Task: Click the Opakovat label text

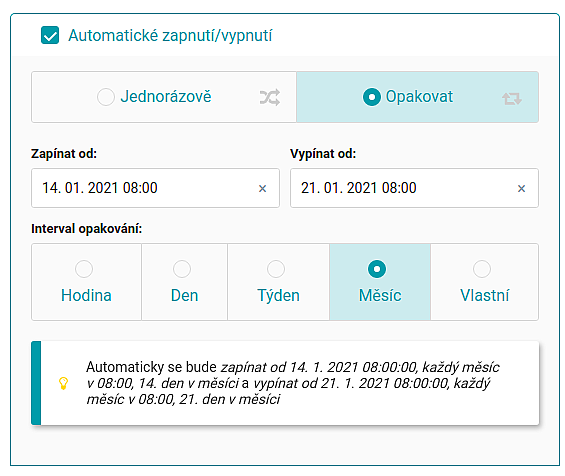Action: (419, 97)
